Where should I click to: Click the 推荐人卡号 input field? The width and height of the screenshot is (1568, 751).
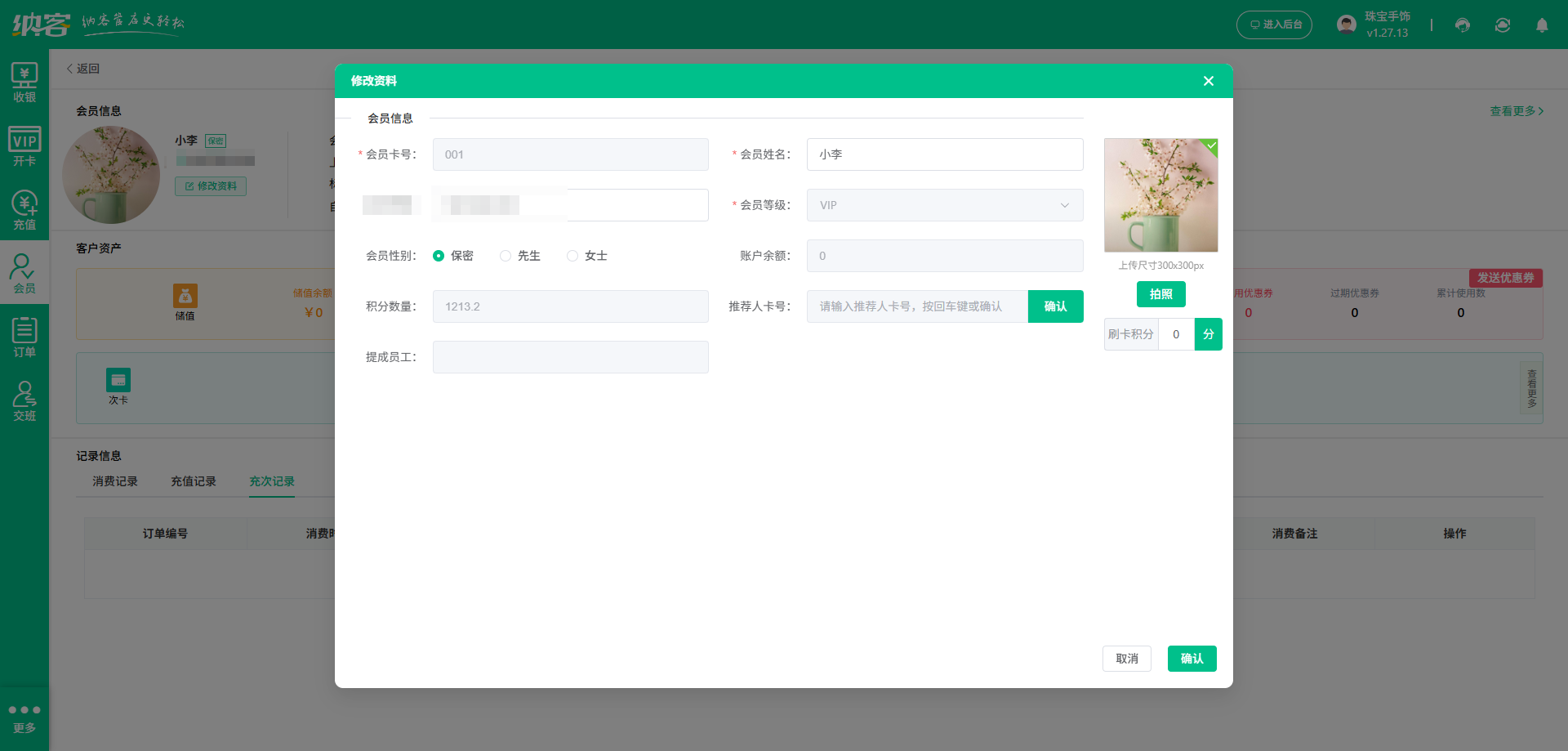(x=916, y=306)
